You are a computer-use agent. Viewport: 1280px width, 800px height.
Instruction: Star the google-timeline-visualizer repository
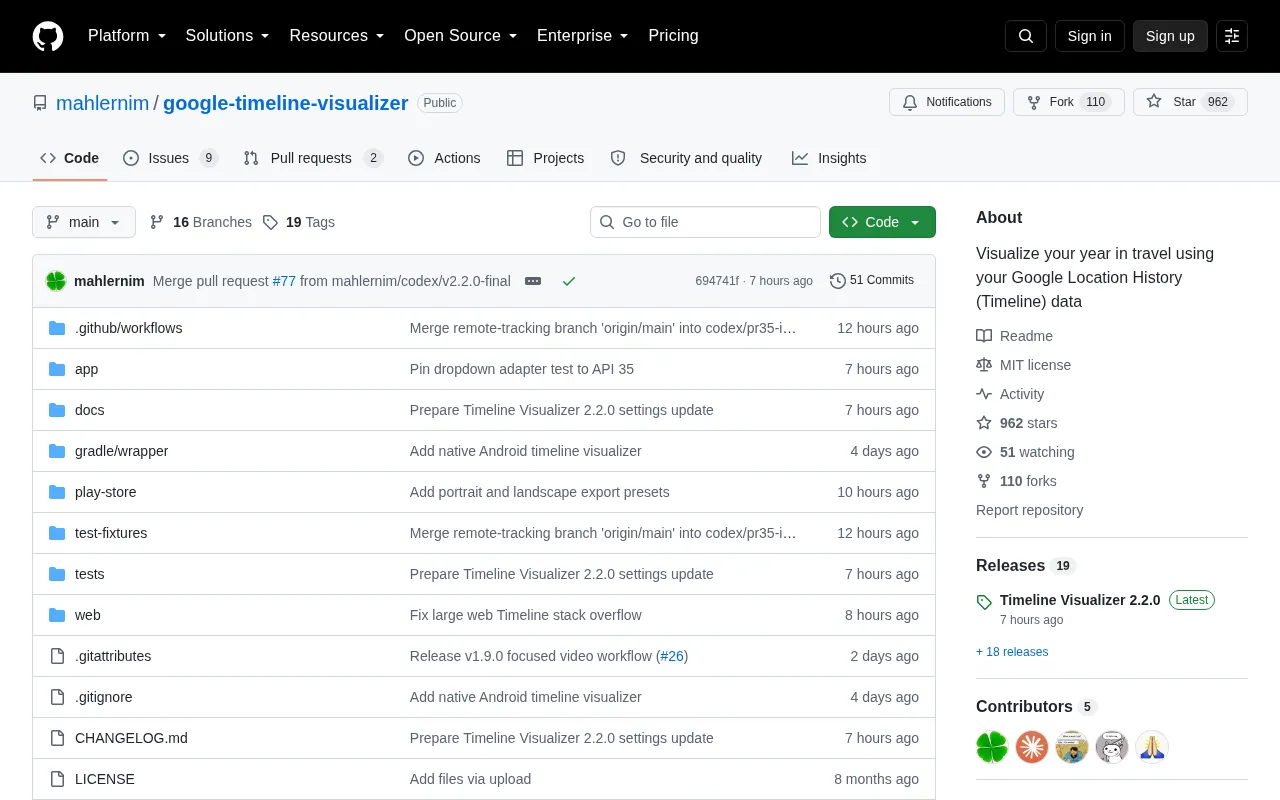[x=1190, y=102]
